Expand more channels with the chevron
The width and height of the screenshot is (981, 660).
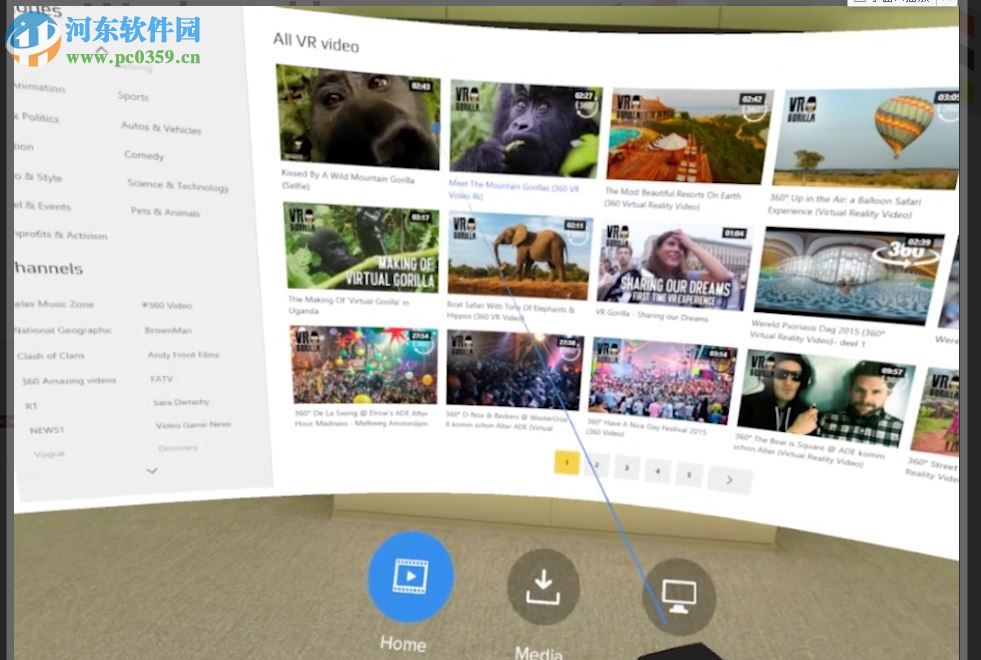152,470
